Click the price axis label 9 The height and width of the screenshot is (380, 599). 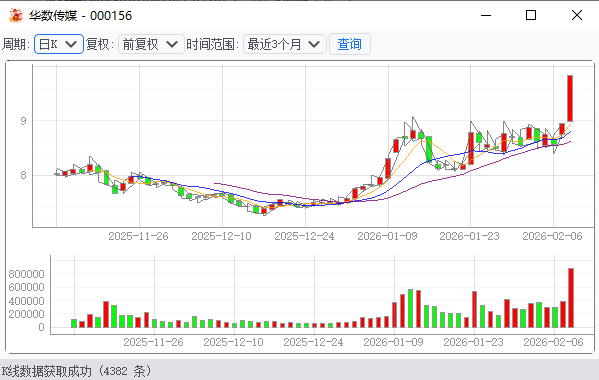coord(23,121)
